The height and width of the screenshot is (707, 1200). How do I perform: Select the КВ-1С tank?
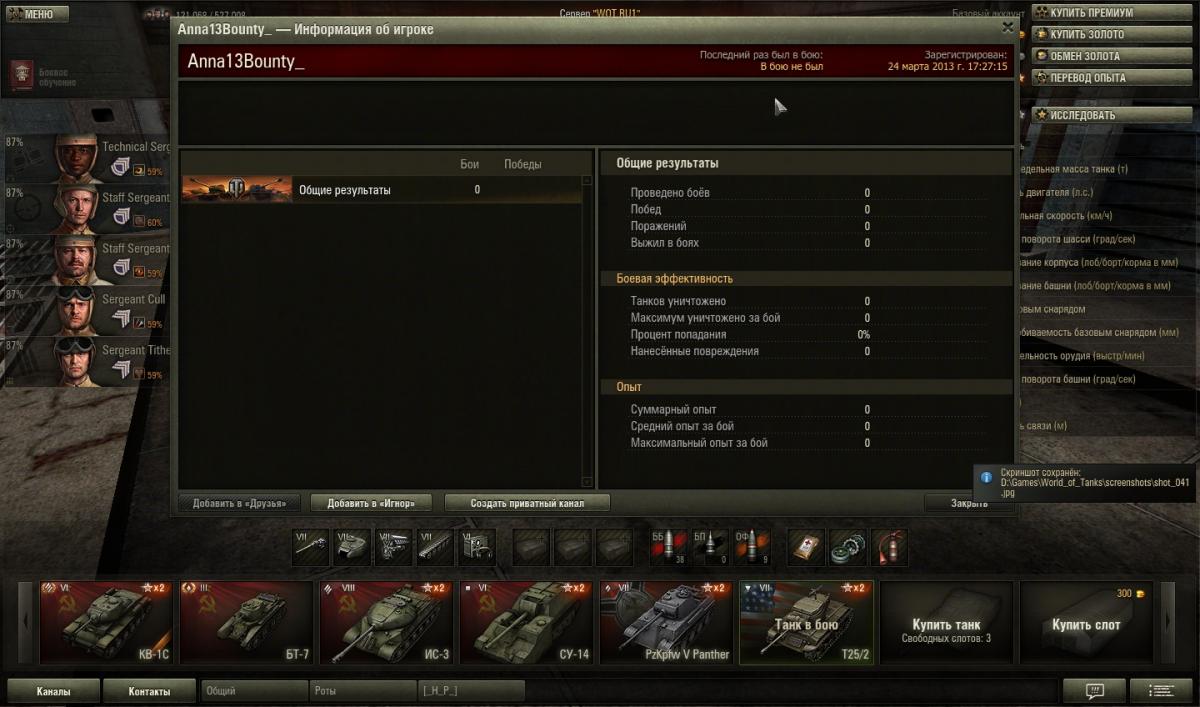[106, 622]
